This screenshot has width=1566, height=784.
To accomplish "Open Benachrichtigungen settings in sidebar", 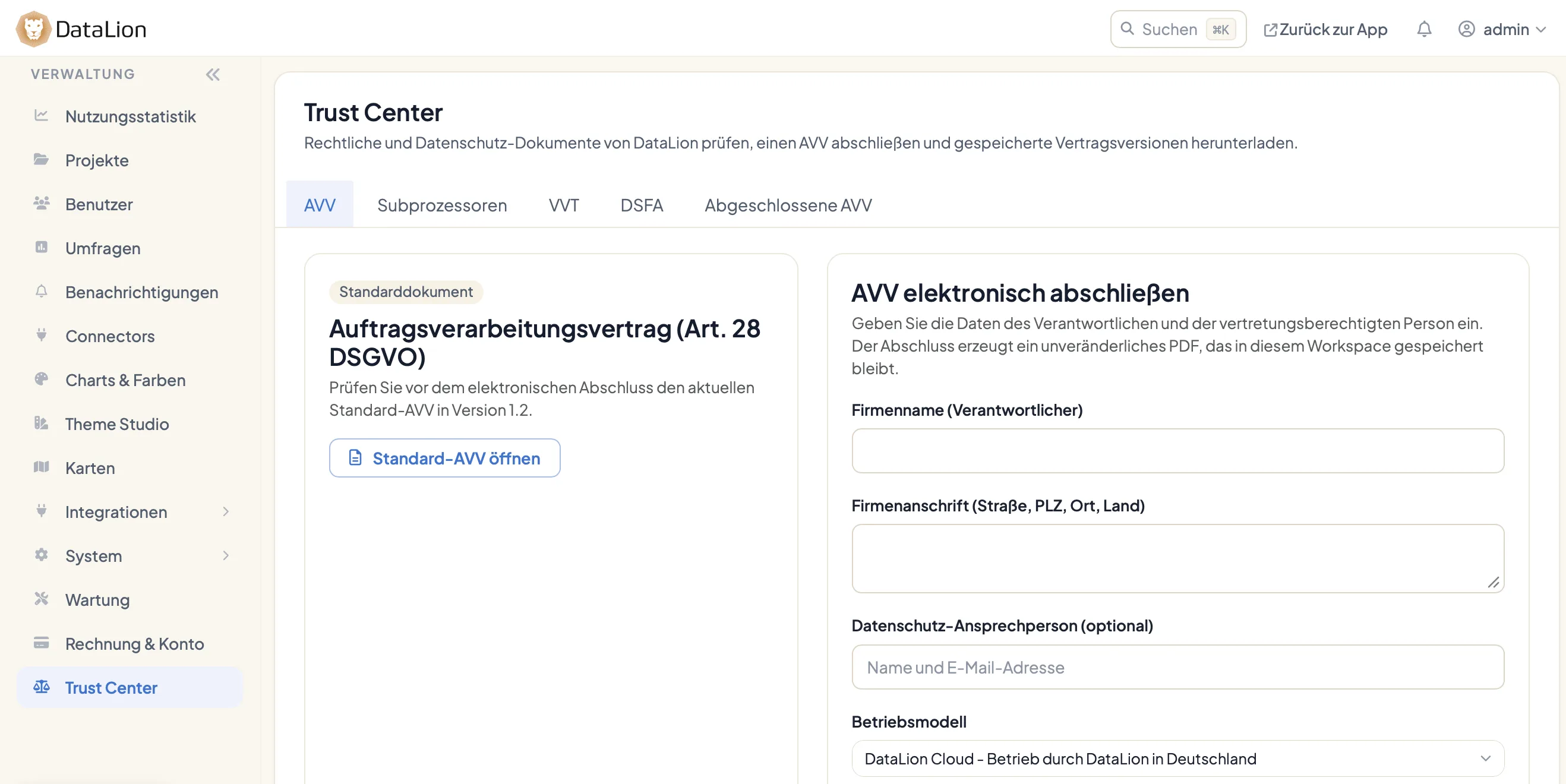I will tap(130, 292).
